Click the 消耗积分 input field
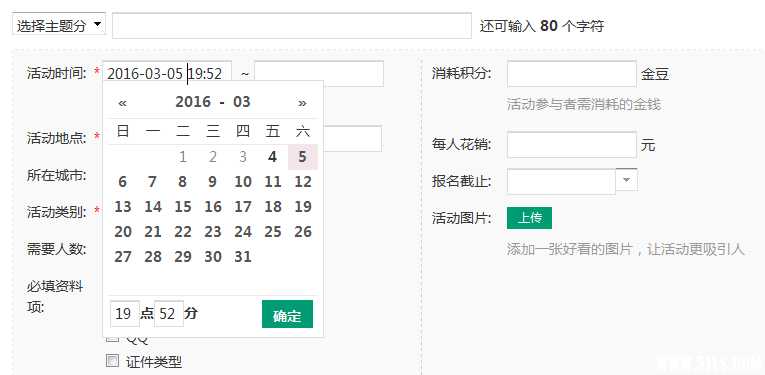The image size is (765, 375). pyautogui.click(x=572, y=74)
